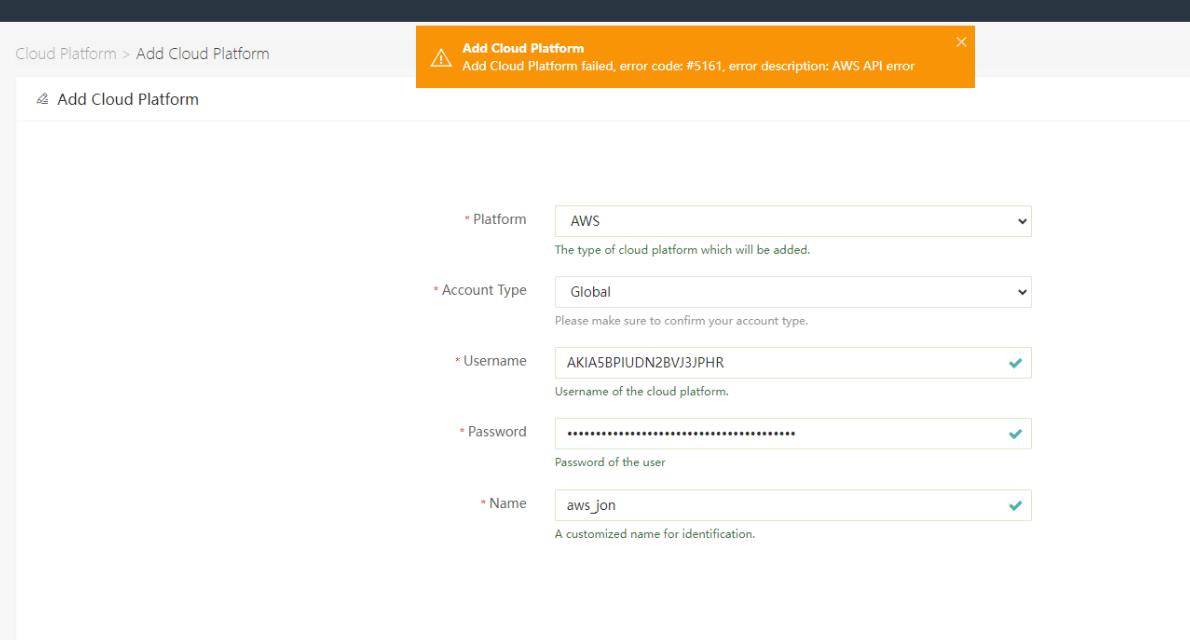The width and height of the screenshot is (1190, 640).
Task: Click hint 'Username of the cloud platform.'
Action: [641, 391]
